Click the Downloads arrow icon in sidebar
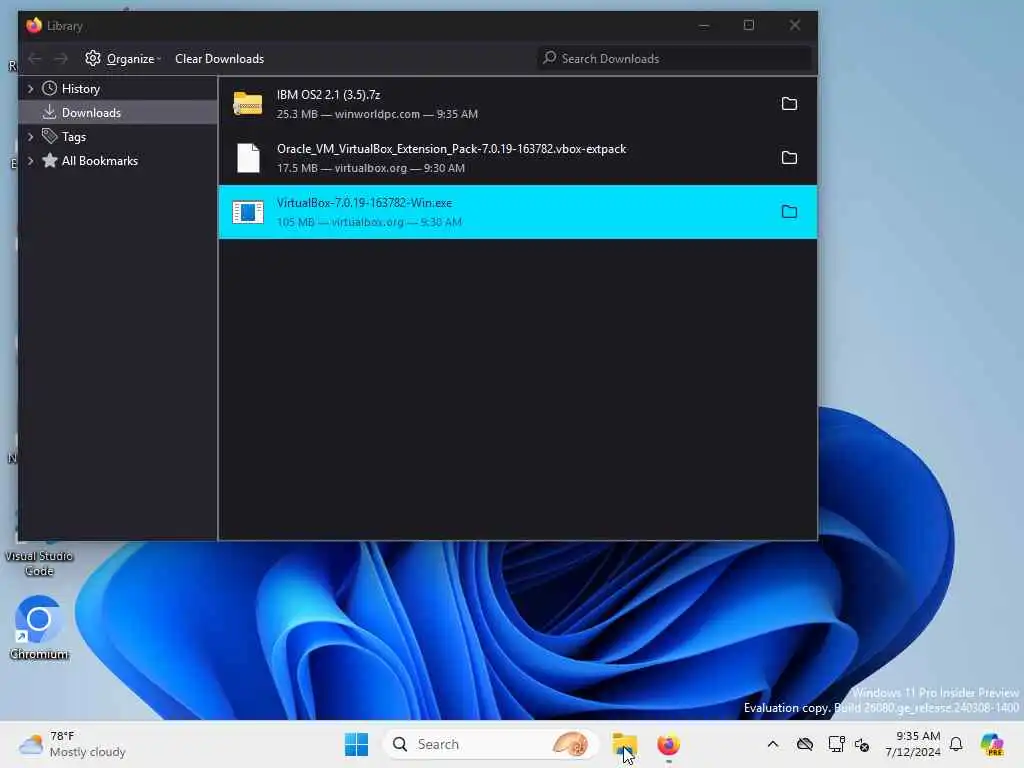Viewport: 1024px width, 768px height. [x=49, y=112]
